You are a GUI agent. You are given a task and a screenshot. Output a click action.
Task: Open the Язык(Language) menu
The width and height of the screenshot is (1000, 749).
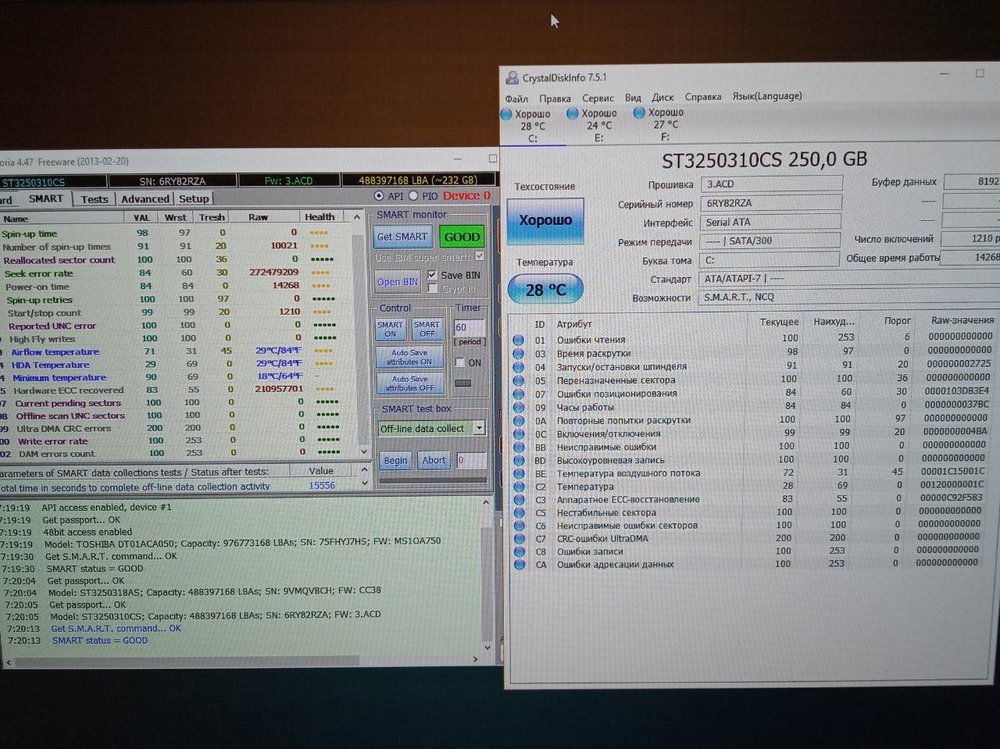[x=767, y=97]
